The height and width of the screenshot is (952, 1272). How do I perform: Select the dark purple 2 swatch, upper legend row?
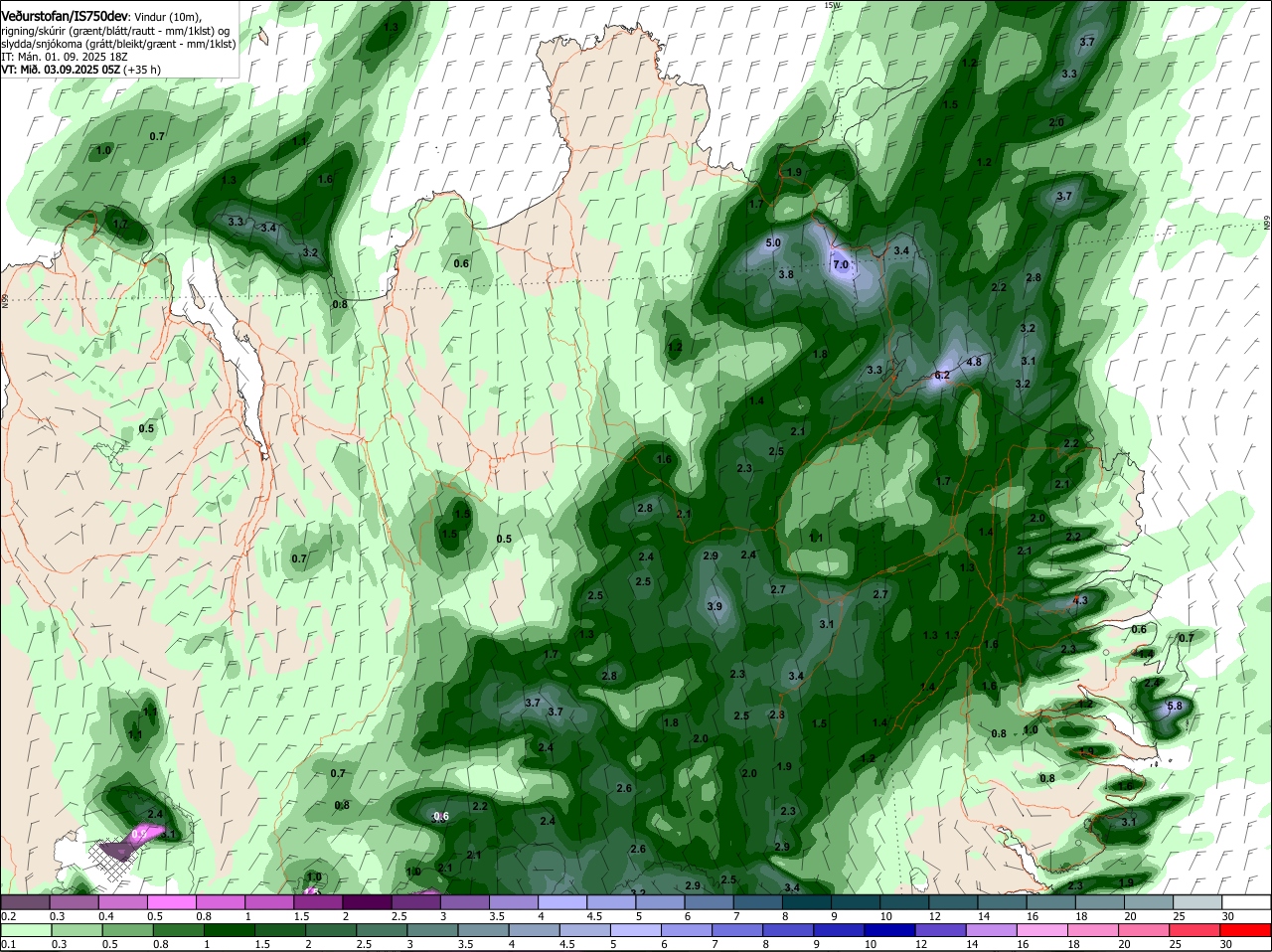tap(366, 902)
